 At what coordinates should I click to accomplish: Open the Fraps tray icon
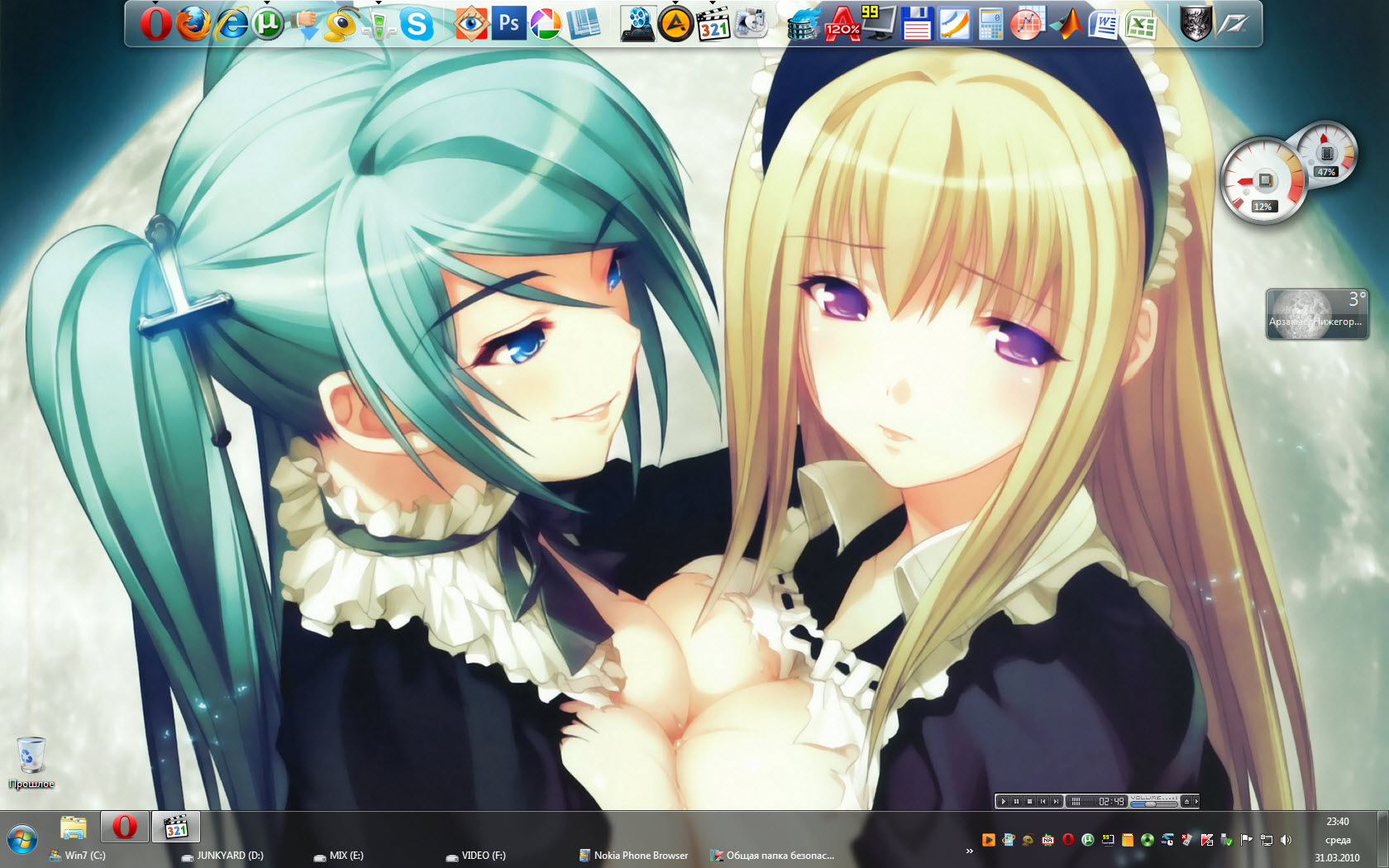pos(1108,840)
